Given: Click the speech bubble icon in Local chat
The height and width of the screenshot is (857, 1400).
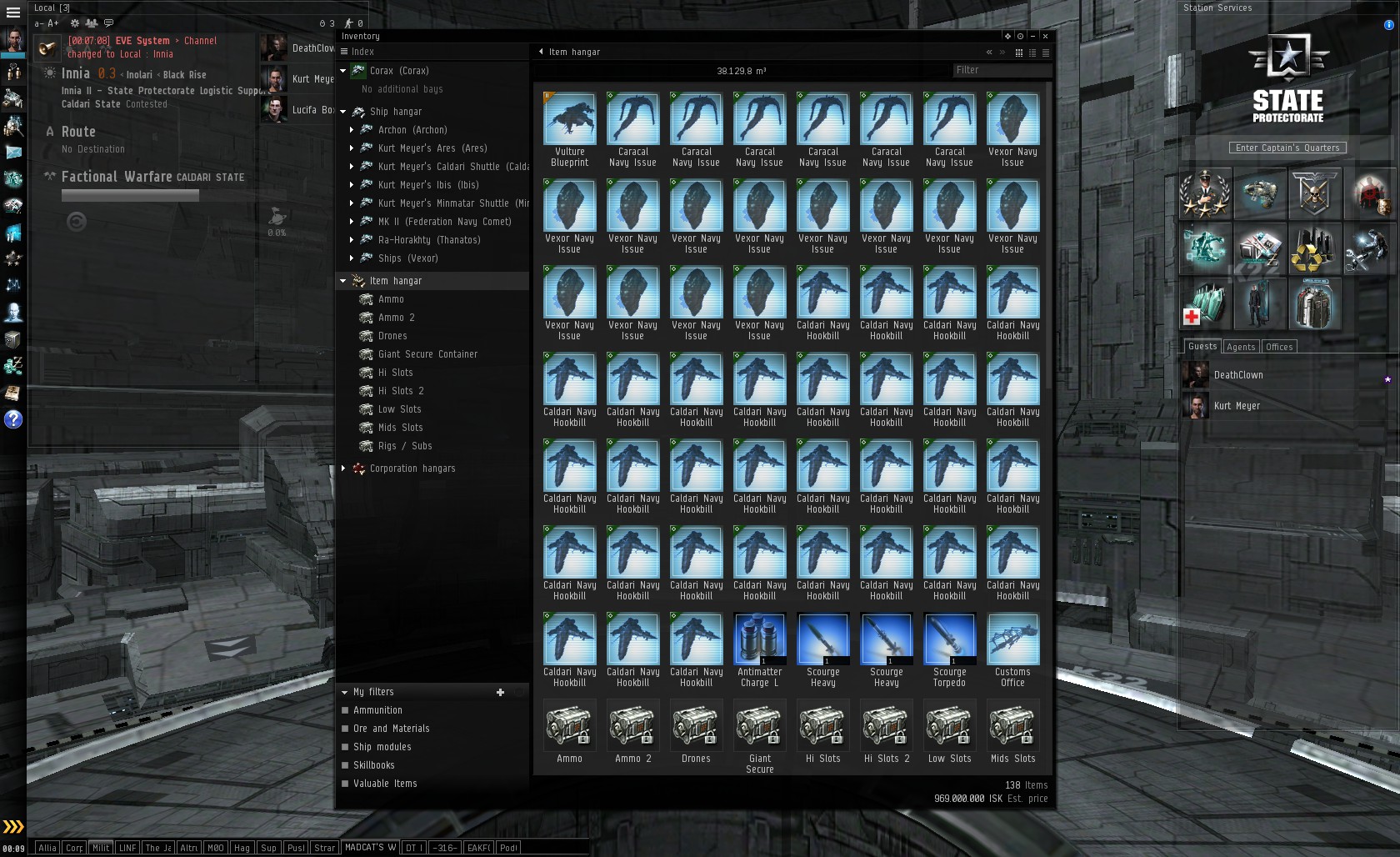Looking at the screenshot, I should tap(108, 23).
